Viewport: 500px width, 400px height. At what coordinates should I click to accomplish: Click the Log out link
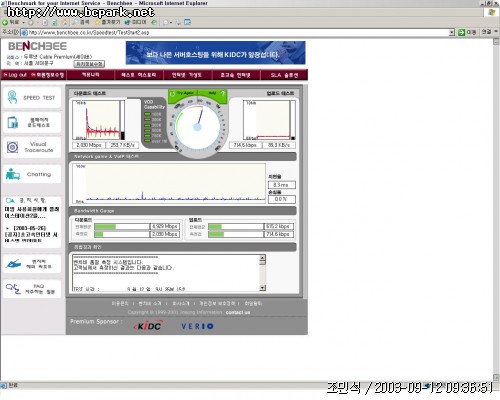click(x=15, y=75)
